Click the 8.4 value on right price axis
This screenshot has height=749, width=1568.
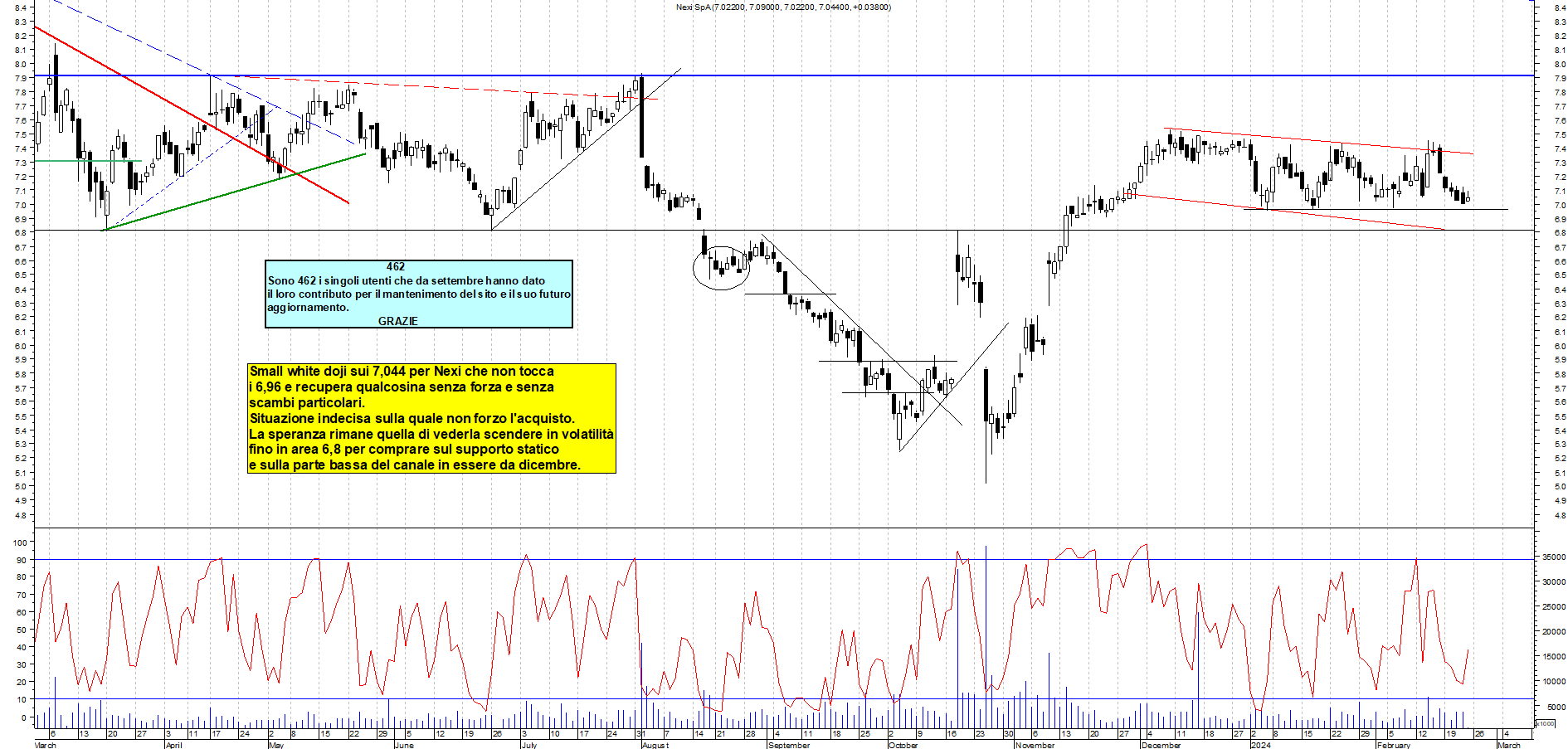coord(1561,7)
